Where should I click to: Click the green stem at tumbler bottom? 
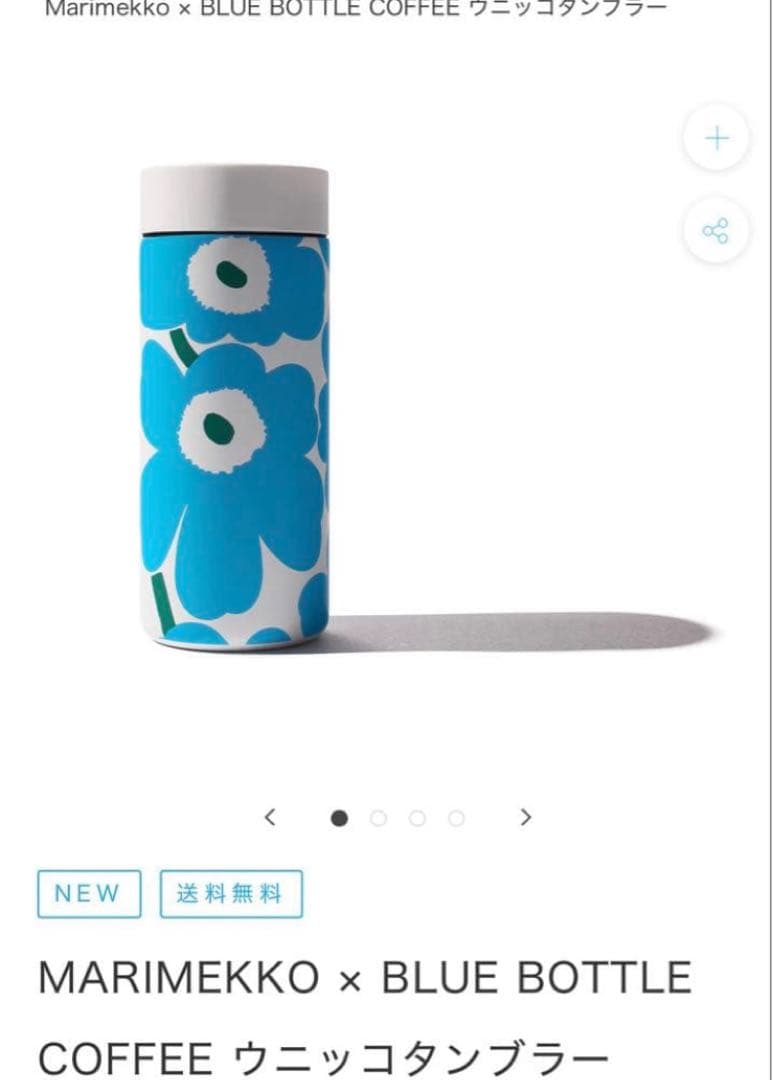coord(163,603)
